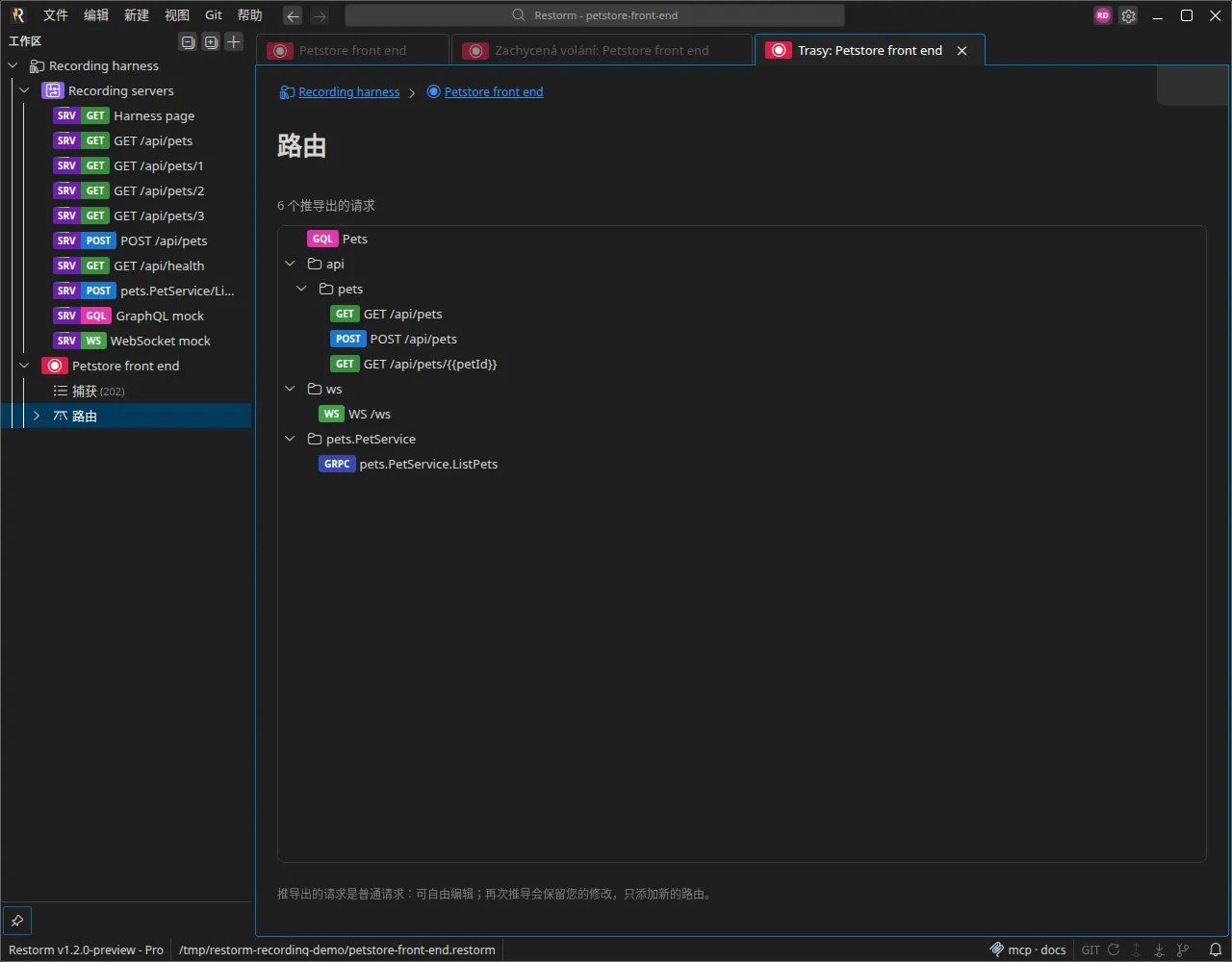Screen dimensions: 1232x962
Task: Switch to Zachycená volání: Petstore front end tab
Action: pyautogui.click(x=602, y=51)
